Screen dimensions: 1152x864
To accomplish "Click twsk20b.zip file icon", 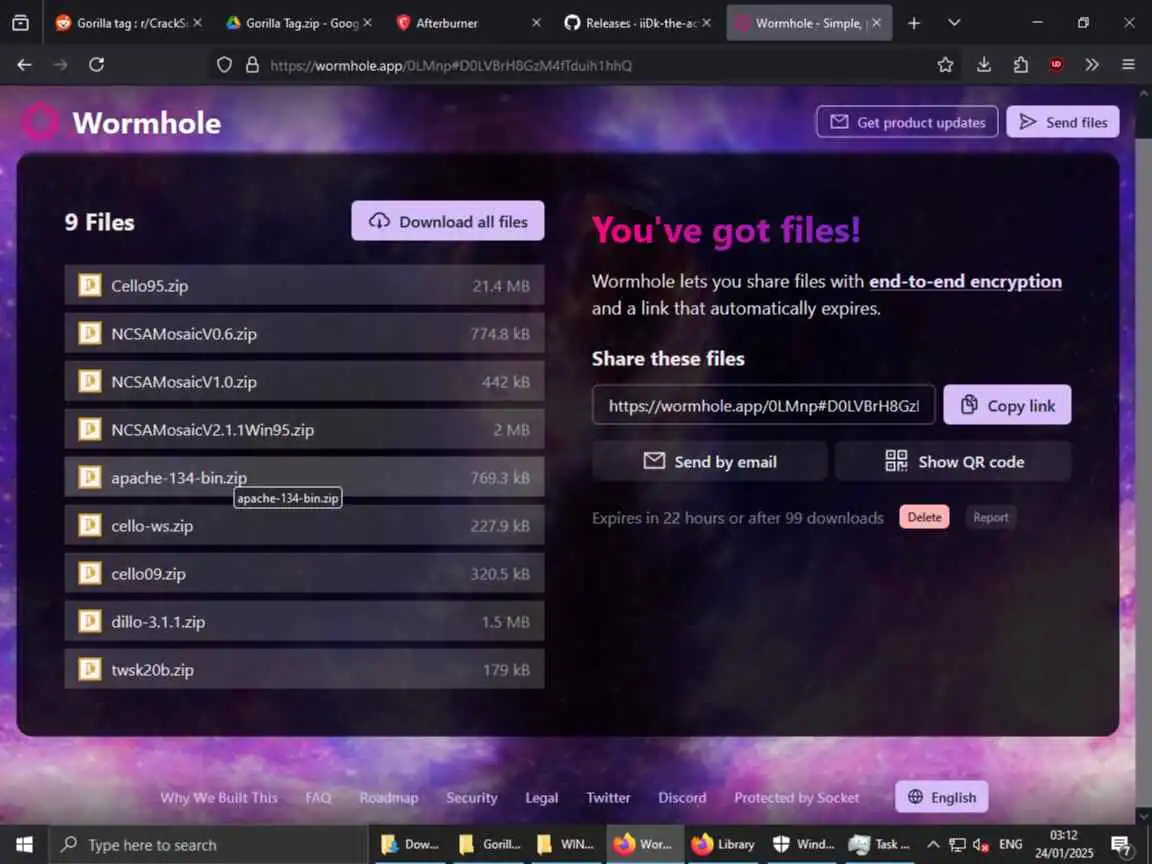I will pos(90,669).
